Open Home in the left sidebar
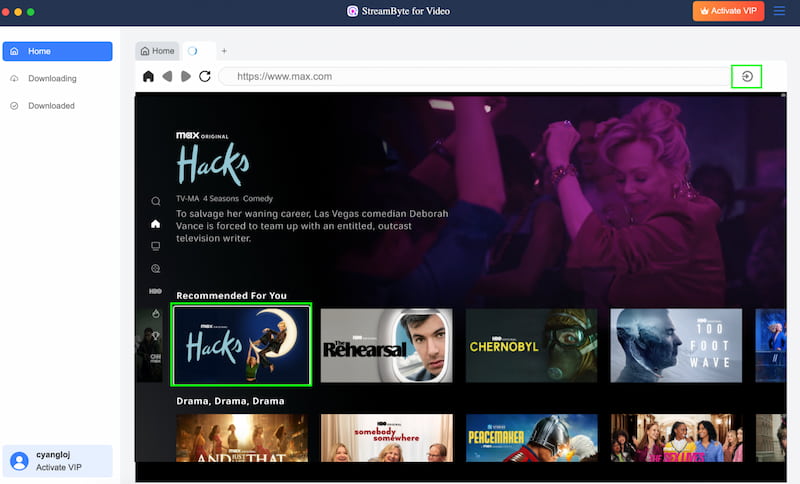The height and width of the screenshot is (484, 800). pyautogui.click(x=58, y=52)
